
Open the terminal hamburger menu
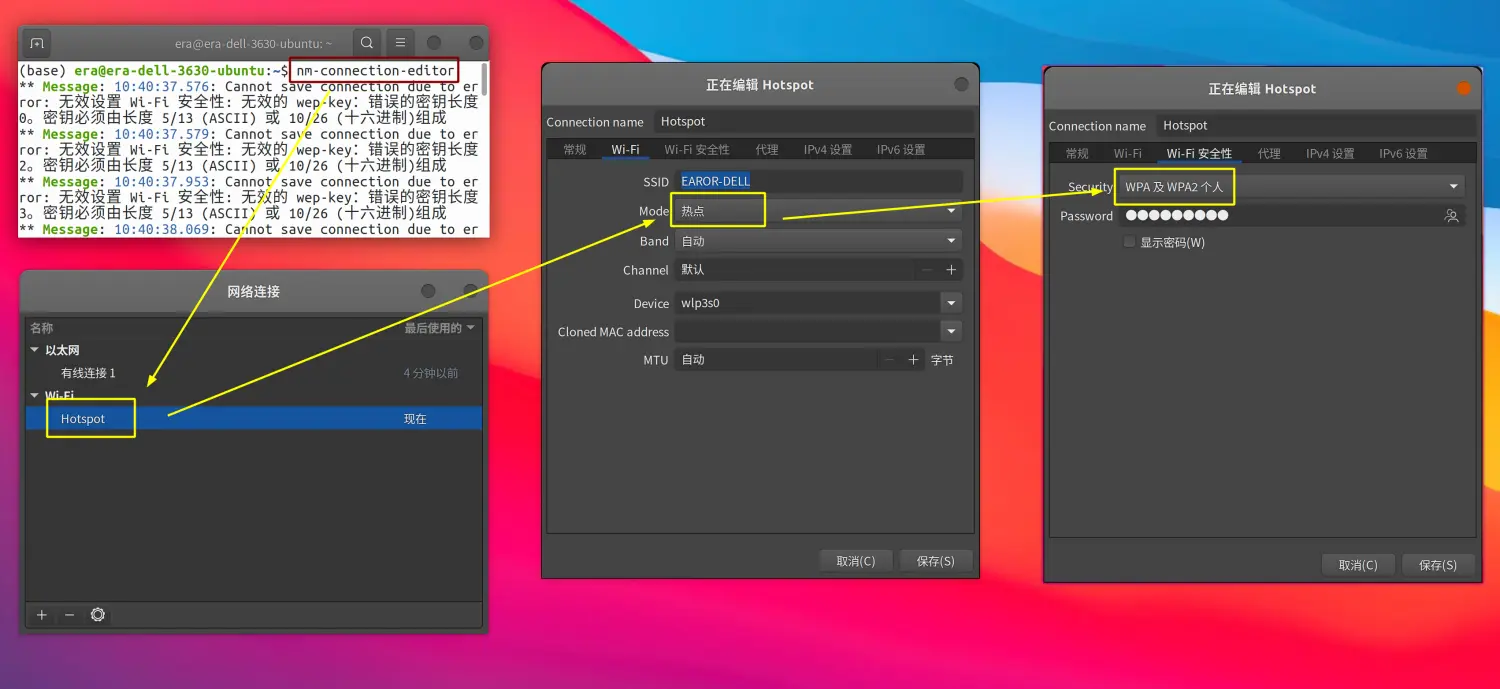400,43
